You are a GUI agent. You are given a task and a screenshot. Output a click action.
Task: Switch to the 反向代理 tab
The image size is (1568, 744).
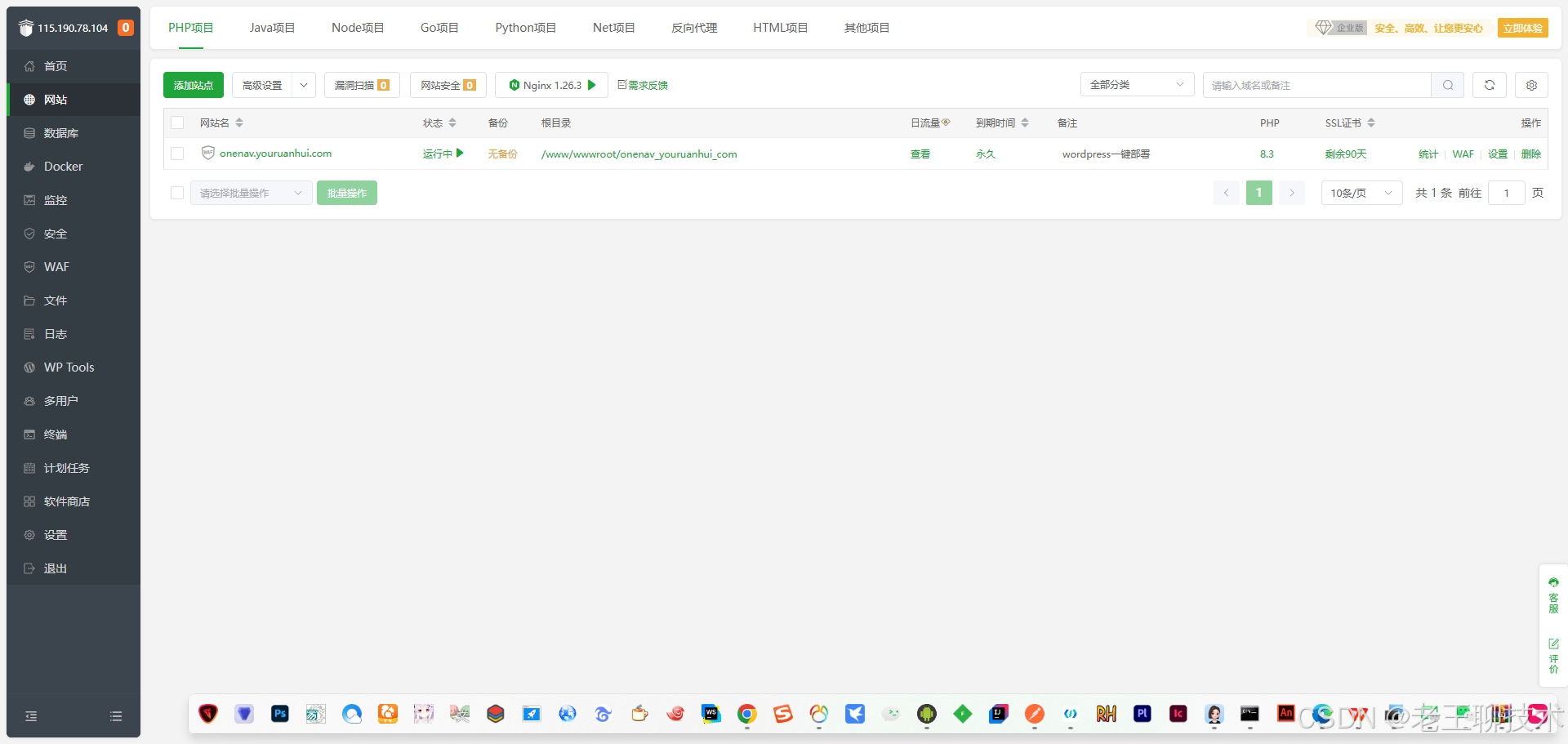694,28
